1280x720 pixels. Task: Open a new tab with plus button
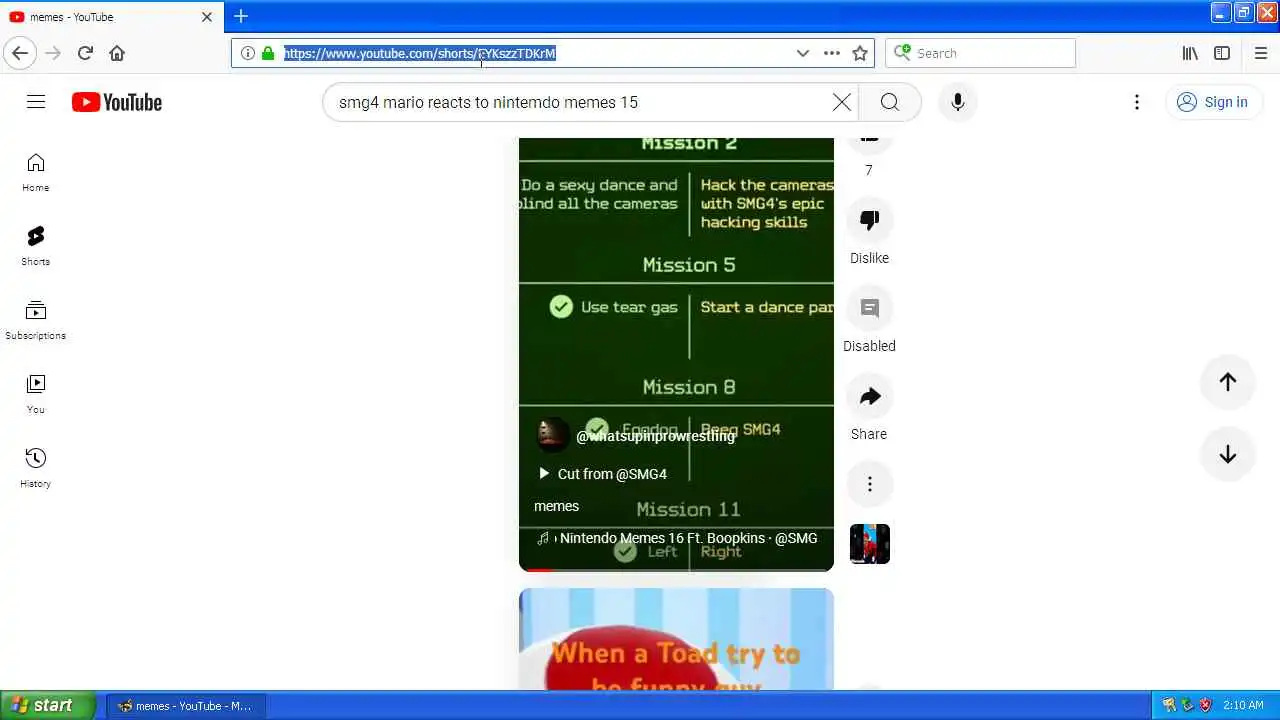coord(241,16)
